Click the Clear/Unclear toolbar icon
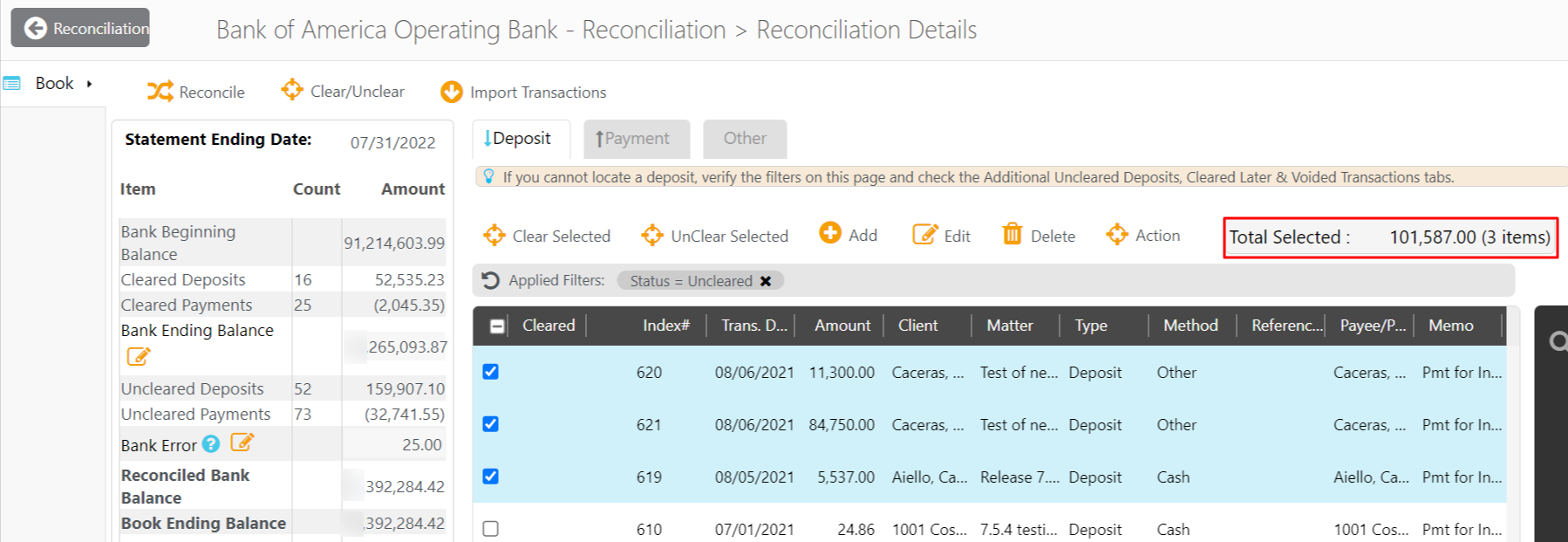Viewport: 1568px width, 542px height. coord(292,90)
